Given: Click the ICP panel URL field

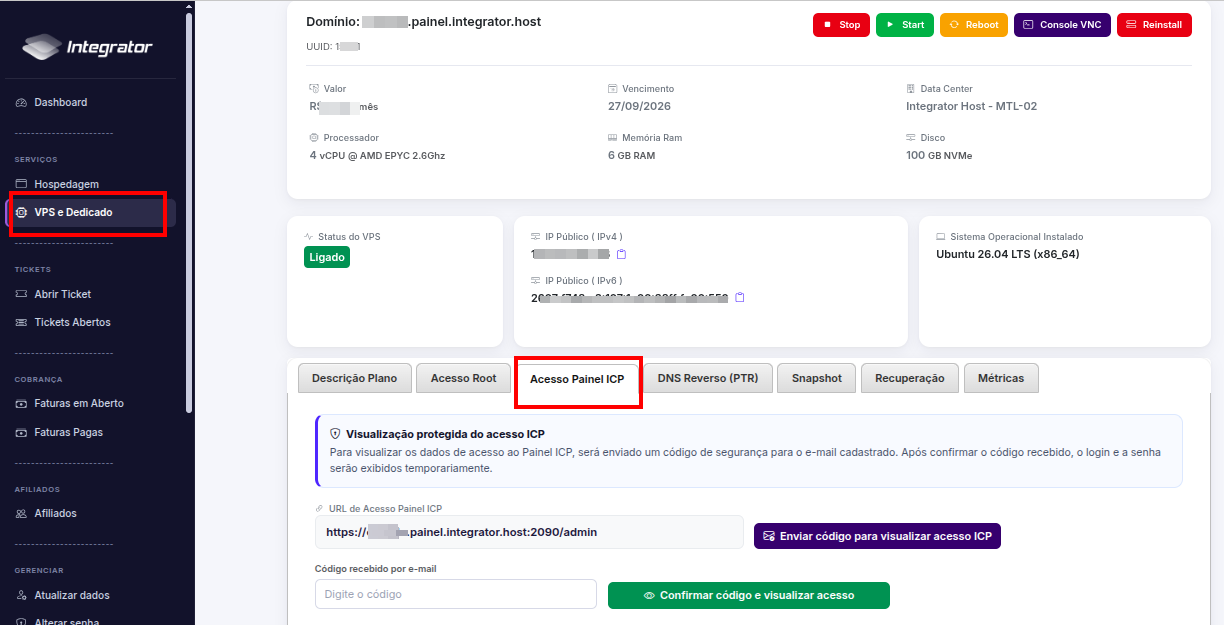Looking at the screenshot, I should [x=529, y=532].
